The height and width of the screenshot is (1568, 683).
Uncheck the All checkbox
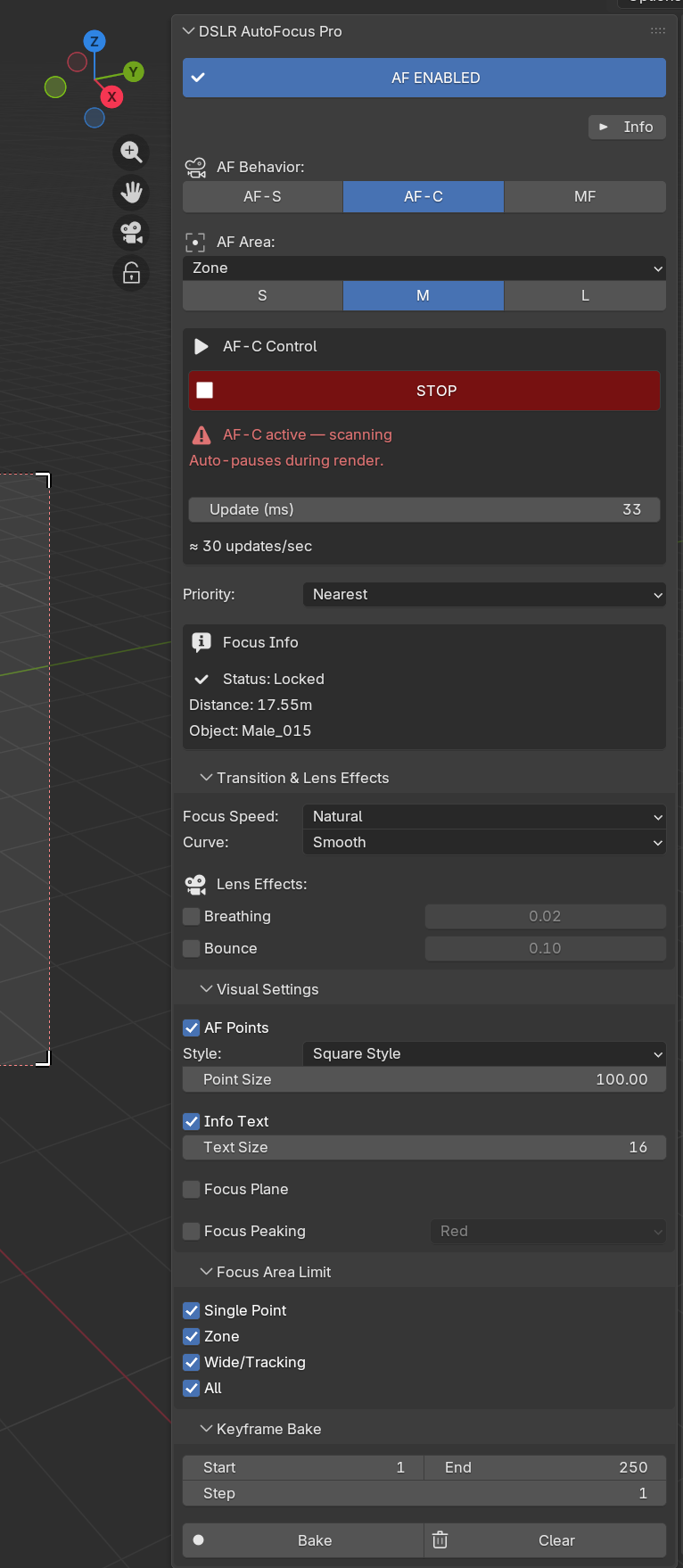(x=192, y=1388)
